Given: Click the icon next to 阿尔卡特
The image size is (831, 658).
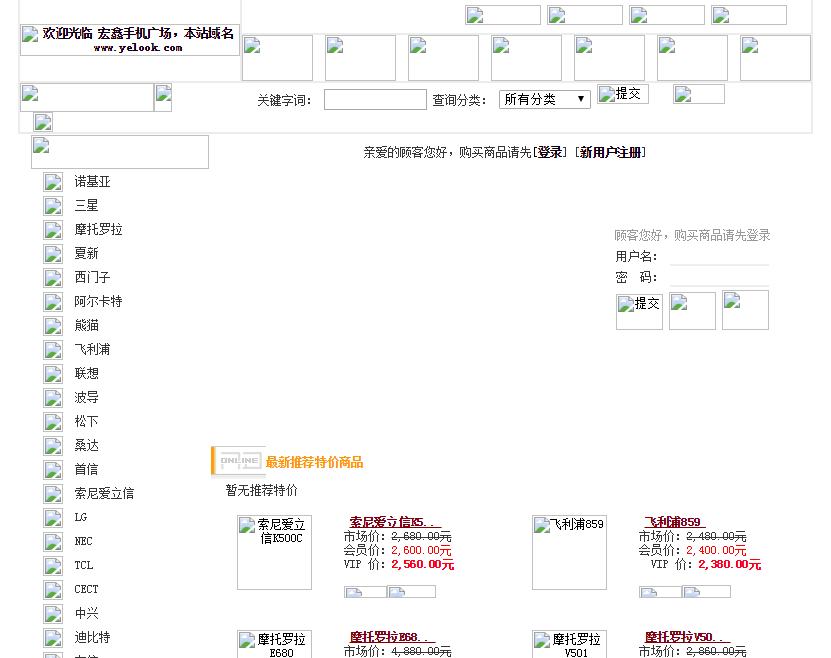Looking at the screenshot, I should 53,302.
